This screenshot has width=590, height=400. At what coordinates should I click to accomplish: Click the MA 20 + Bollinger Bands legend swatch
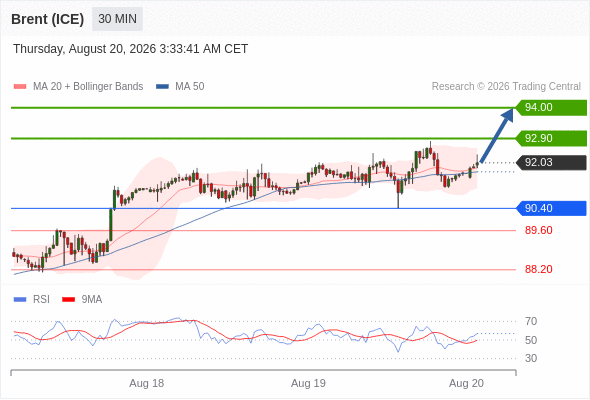(20, 87)
